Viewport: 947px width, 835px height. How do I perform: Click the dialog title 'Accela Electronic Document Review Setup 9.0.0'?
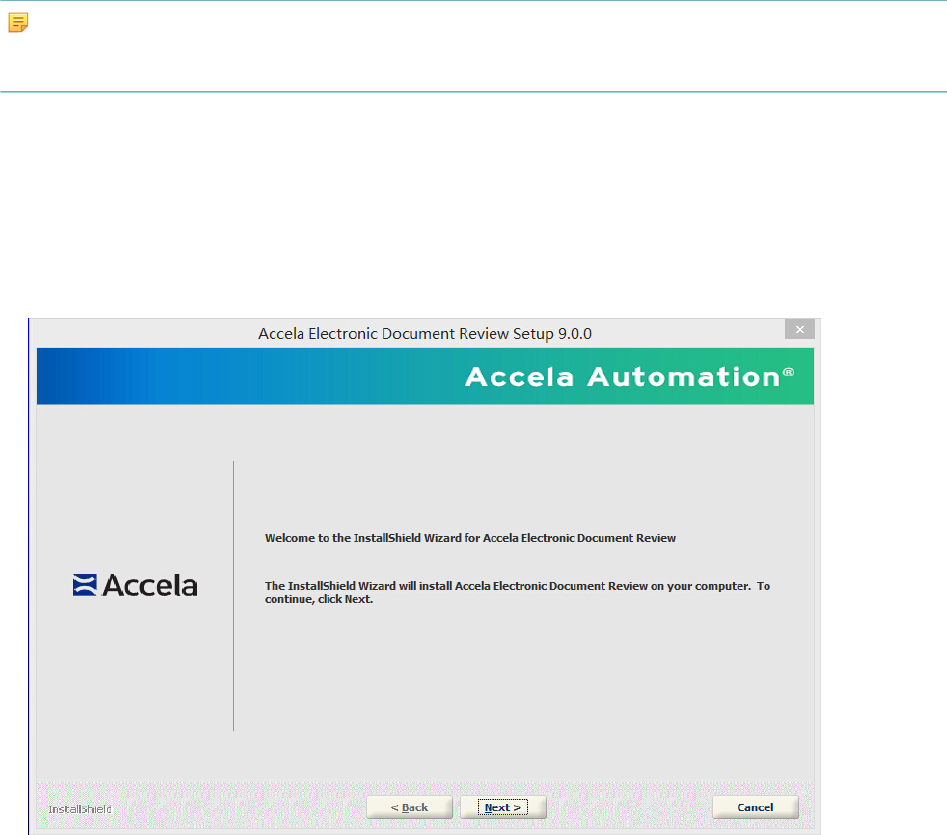pos(425,334)
